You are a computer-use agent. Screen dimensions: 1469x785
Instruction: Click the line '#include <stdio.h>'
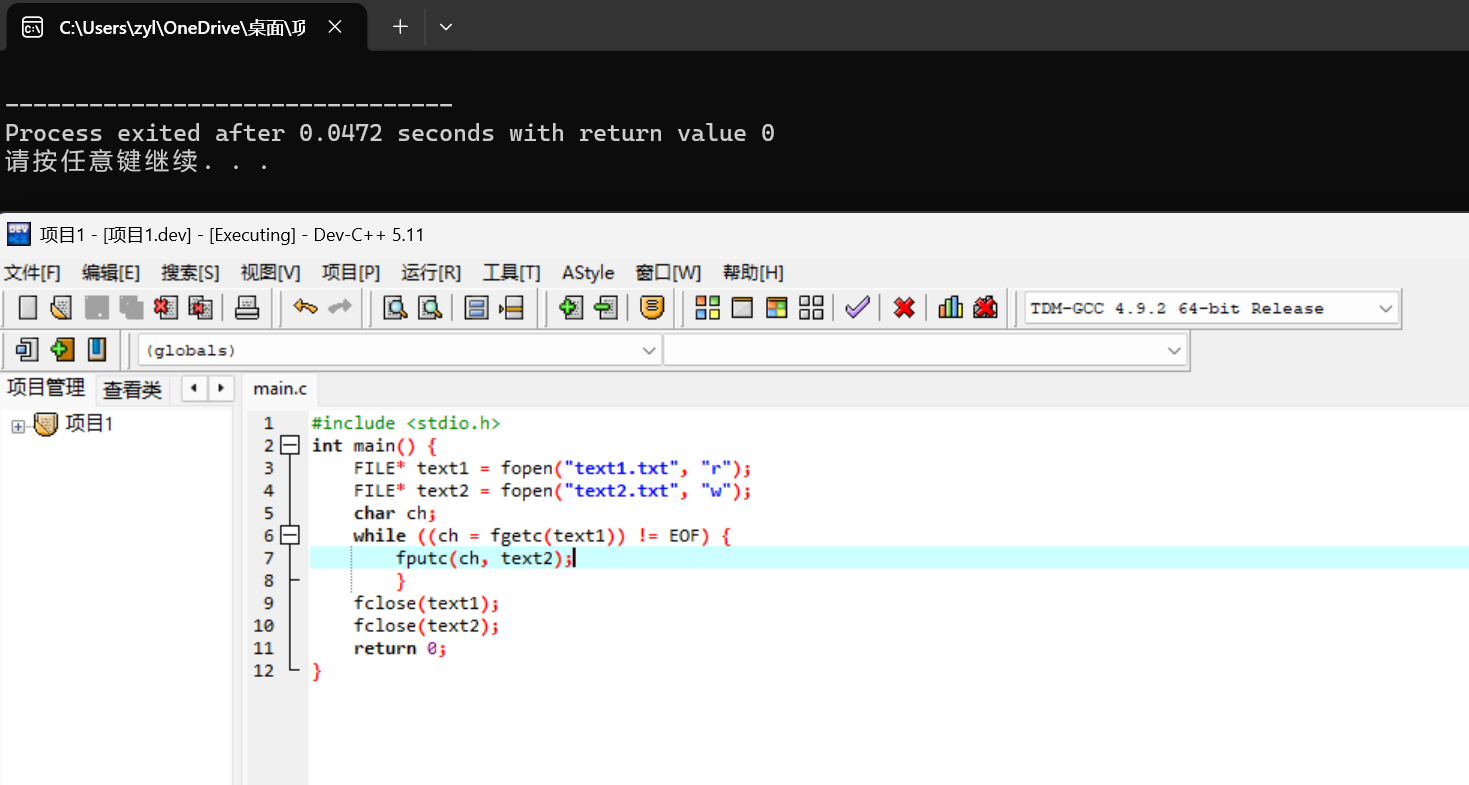click(x=406, y=424)
